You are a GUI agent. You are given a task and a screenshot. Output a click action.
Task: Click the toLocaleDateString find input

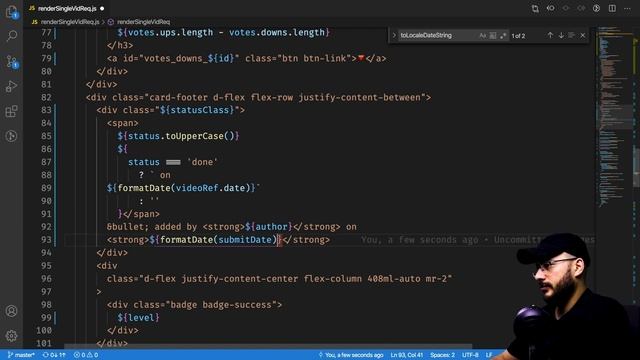(x=438, y=36)
